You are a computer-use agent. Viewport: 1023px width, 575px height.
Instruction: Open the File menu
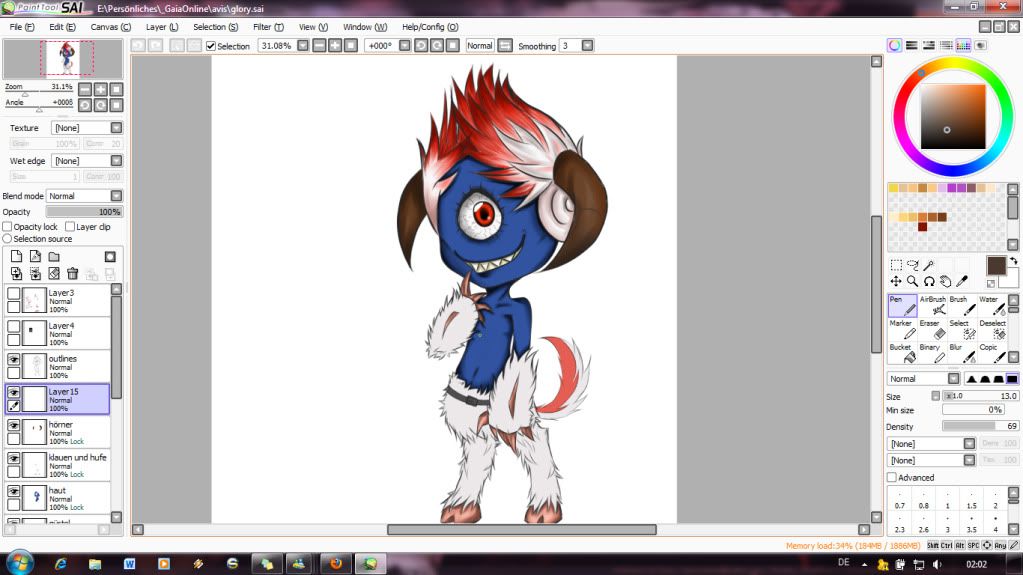pyautogui.click(x=22, y=27)
